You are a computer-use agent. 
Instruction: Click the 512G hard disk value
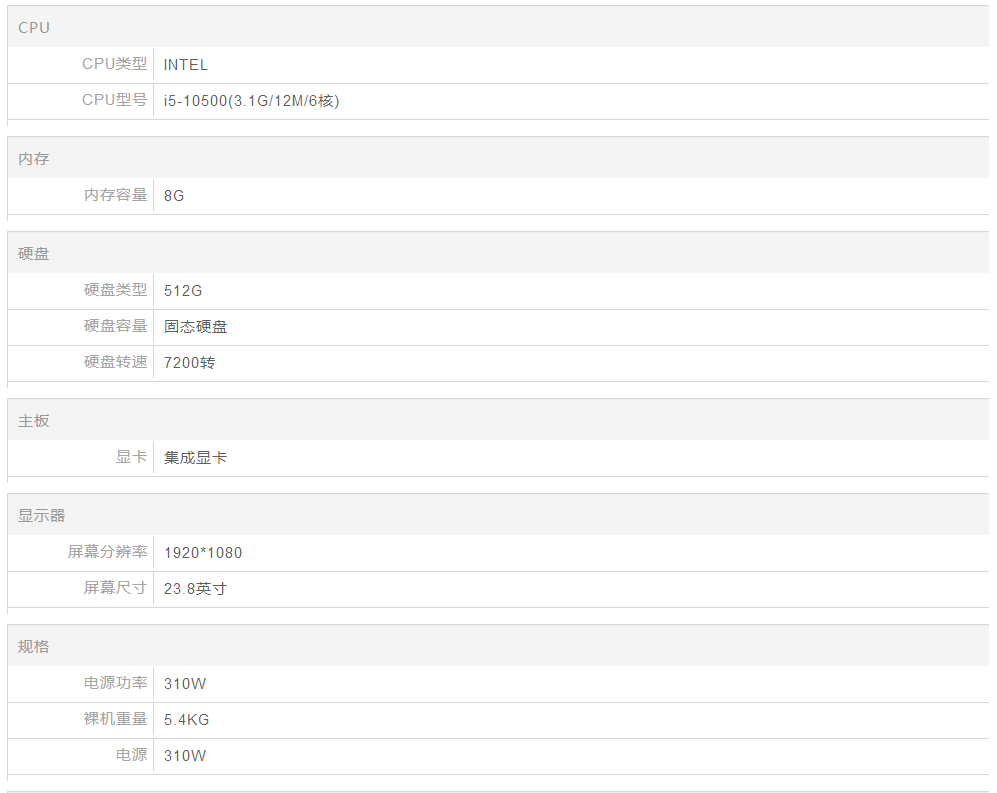pyautogui.click(x=183, y=291)
